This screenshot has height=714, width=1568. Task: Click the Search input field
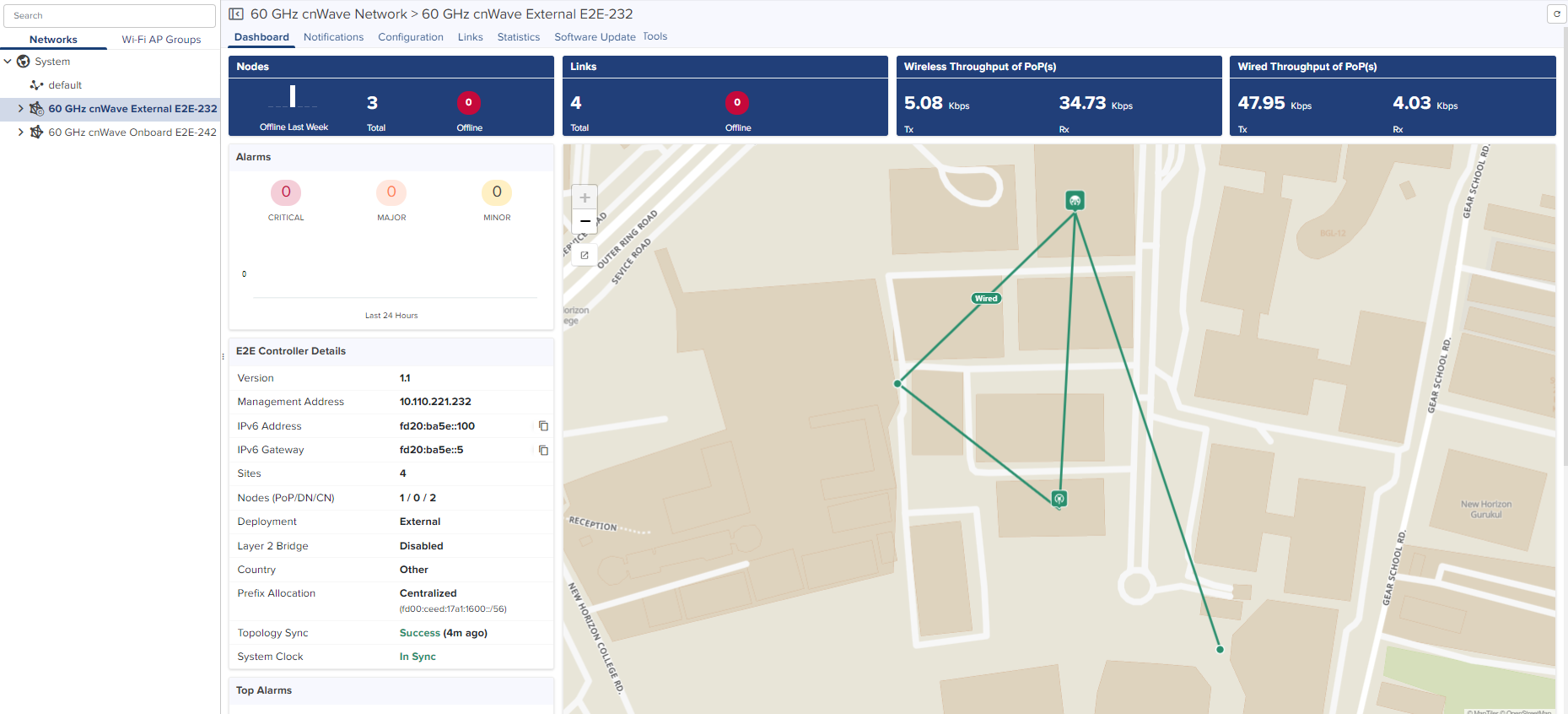point(110,16)
